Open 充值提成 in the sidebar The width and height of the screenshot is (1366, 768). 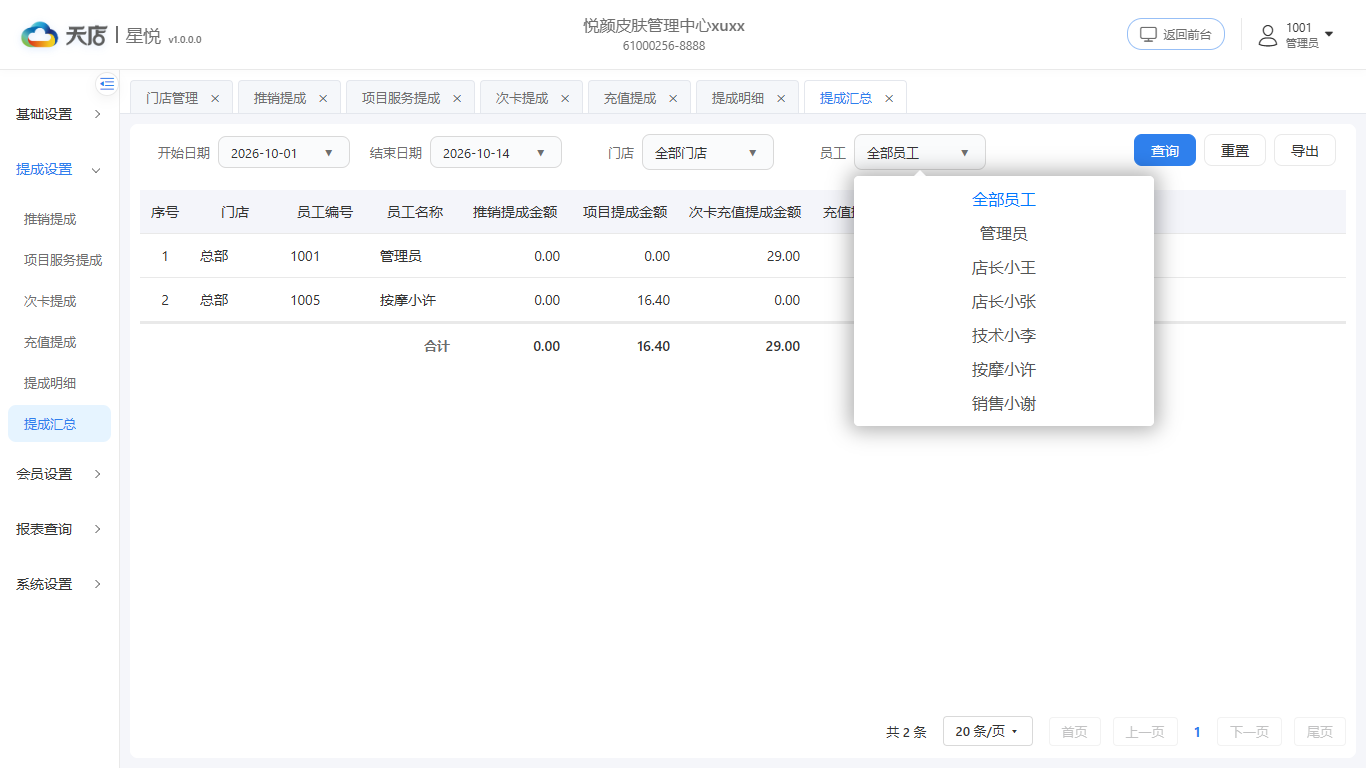(x=50, y=342)
